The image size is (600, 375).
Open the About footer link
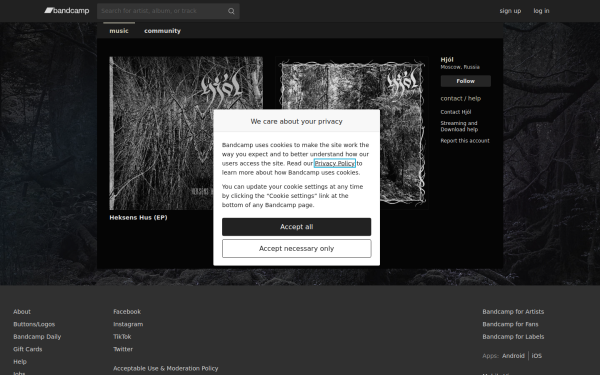pos(22,311)
